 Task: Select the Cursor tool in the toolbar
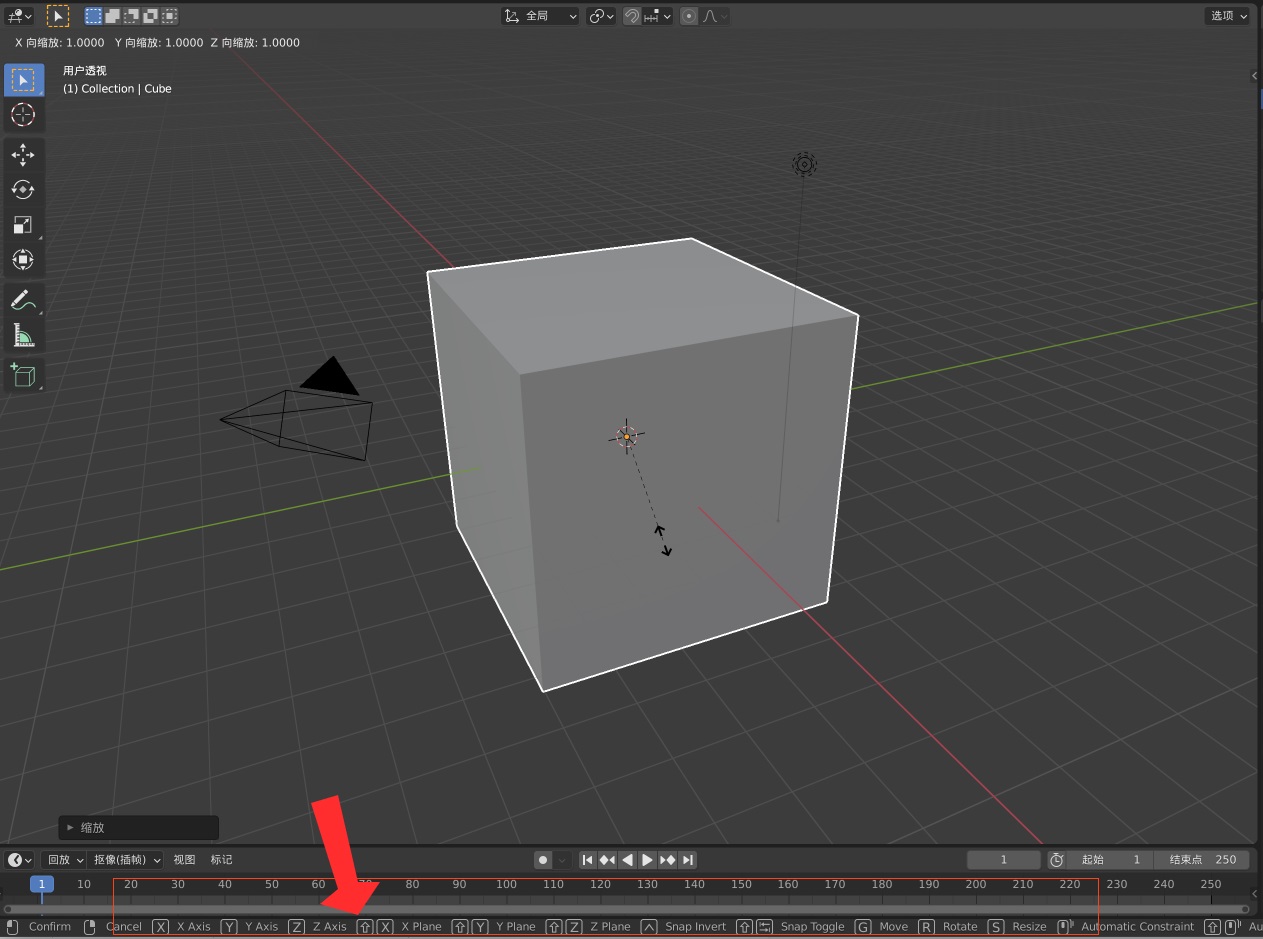point(23,115)
